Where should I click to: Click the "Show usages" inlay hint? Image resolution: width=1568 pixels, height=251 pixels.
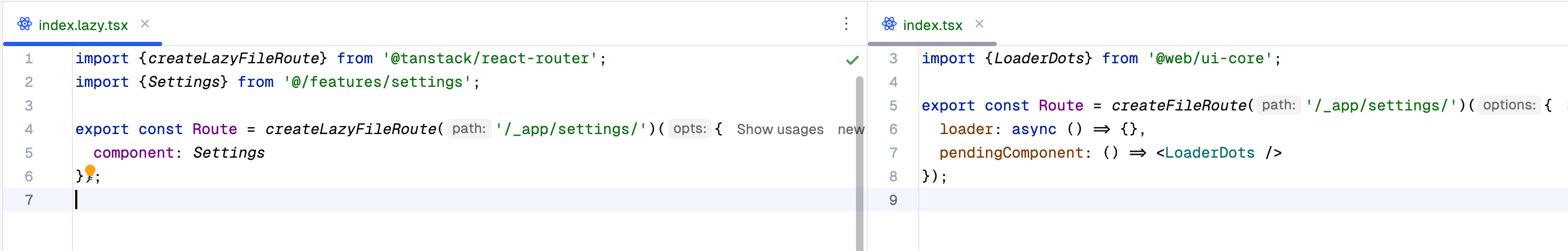point(780,129)
